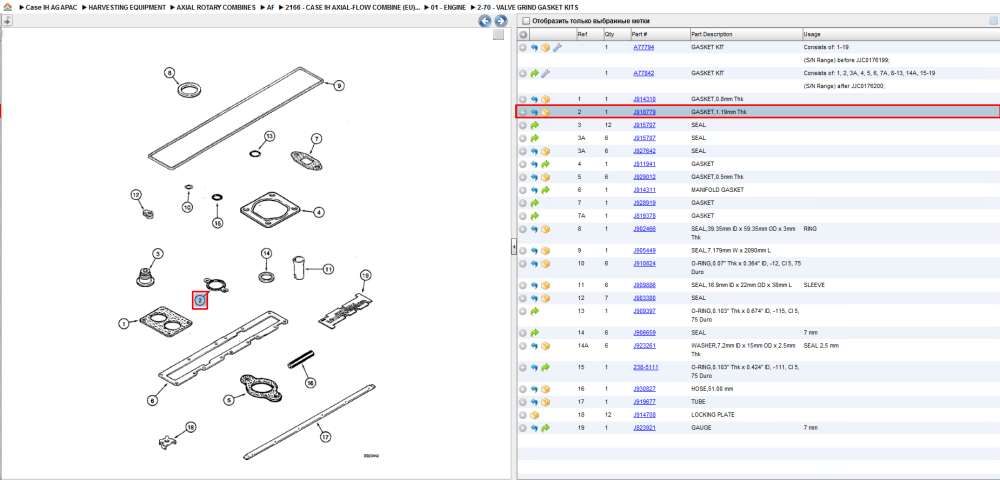Toggle the selection circle for the J905449 row
Image resolution: width=1000 pixels, height=480 pixels.
[x=523, y=251]
